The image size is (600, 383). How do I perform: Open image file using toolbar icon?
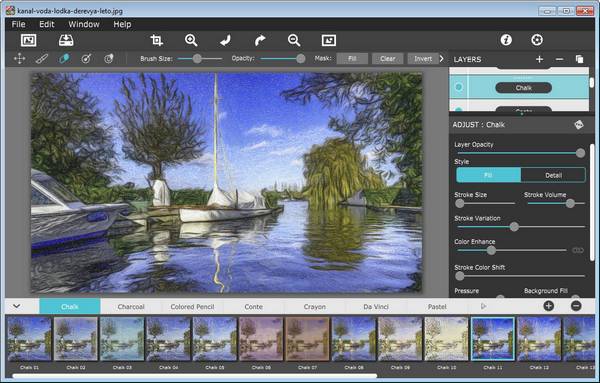(28, 40)
